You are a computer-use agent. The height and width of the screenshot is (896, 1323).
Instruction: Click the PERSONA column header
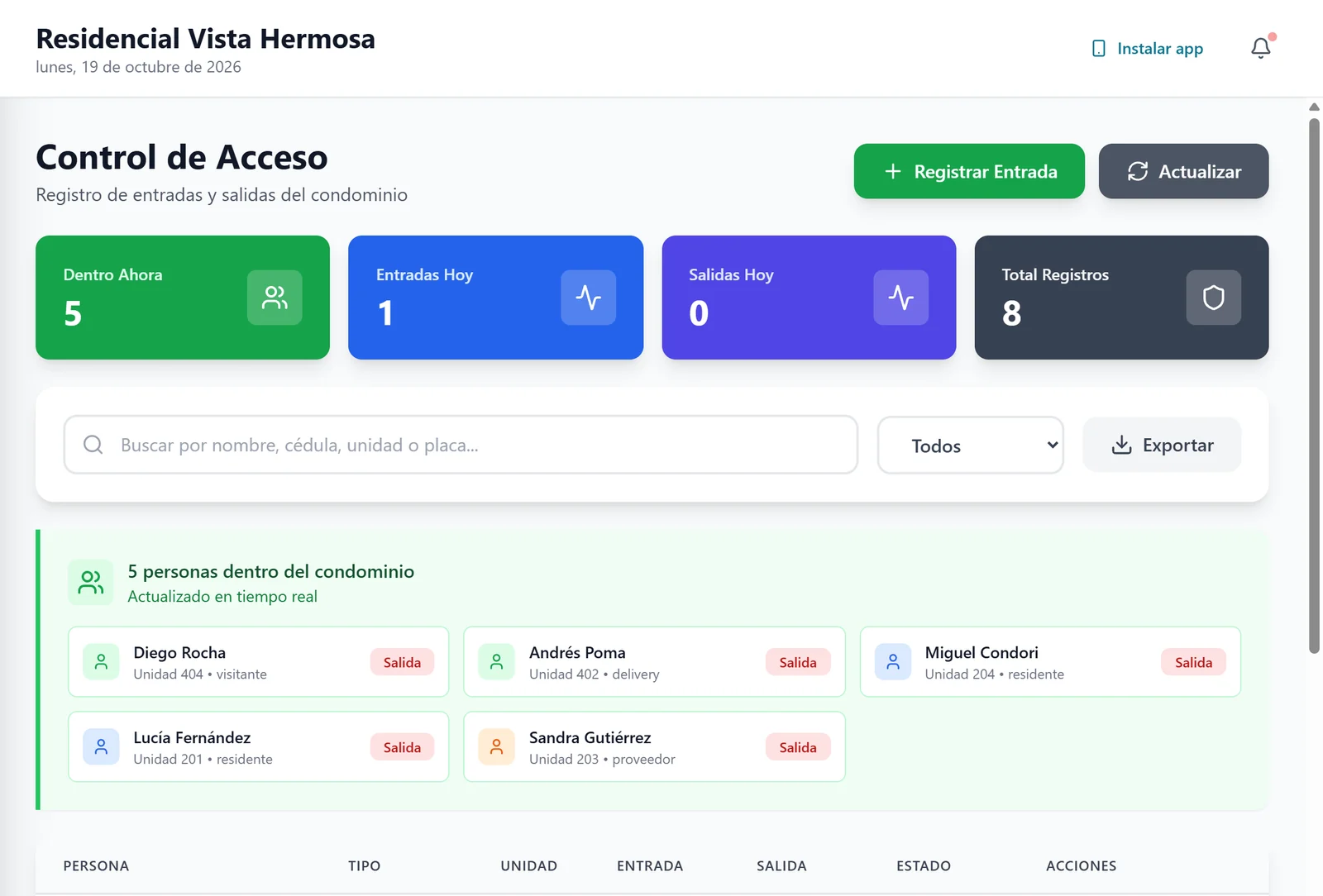click(x=96, y=865)
